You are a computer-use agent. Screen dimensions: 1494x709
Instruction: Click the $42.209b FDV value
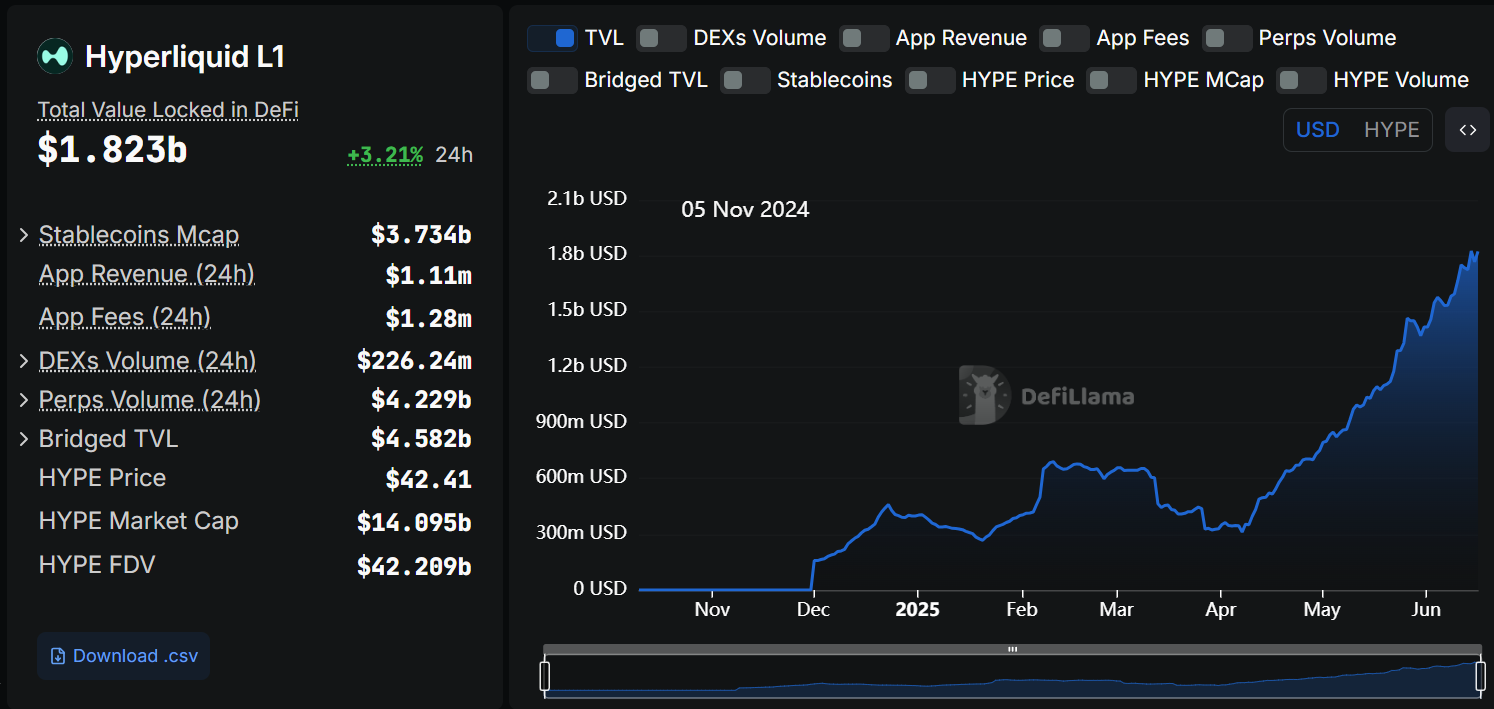tap(414, 566)
